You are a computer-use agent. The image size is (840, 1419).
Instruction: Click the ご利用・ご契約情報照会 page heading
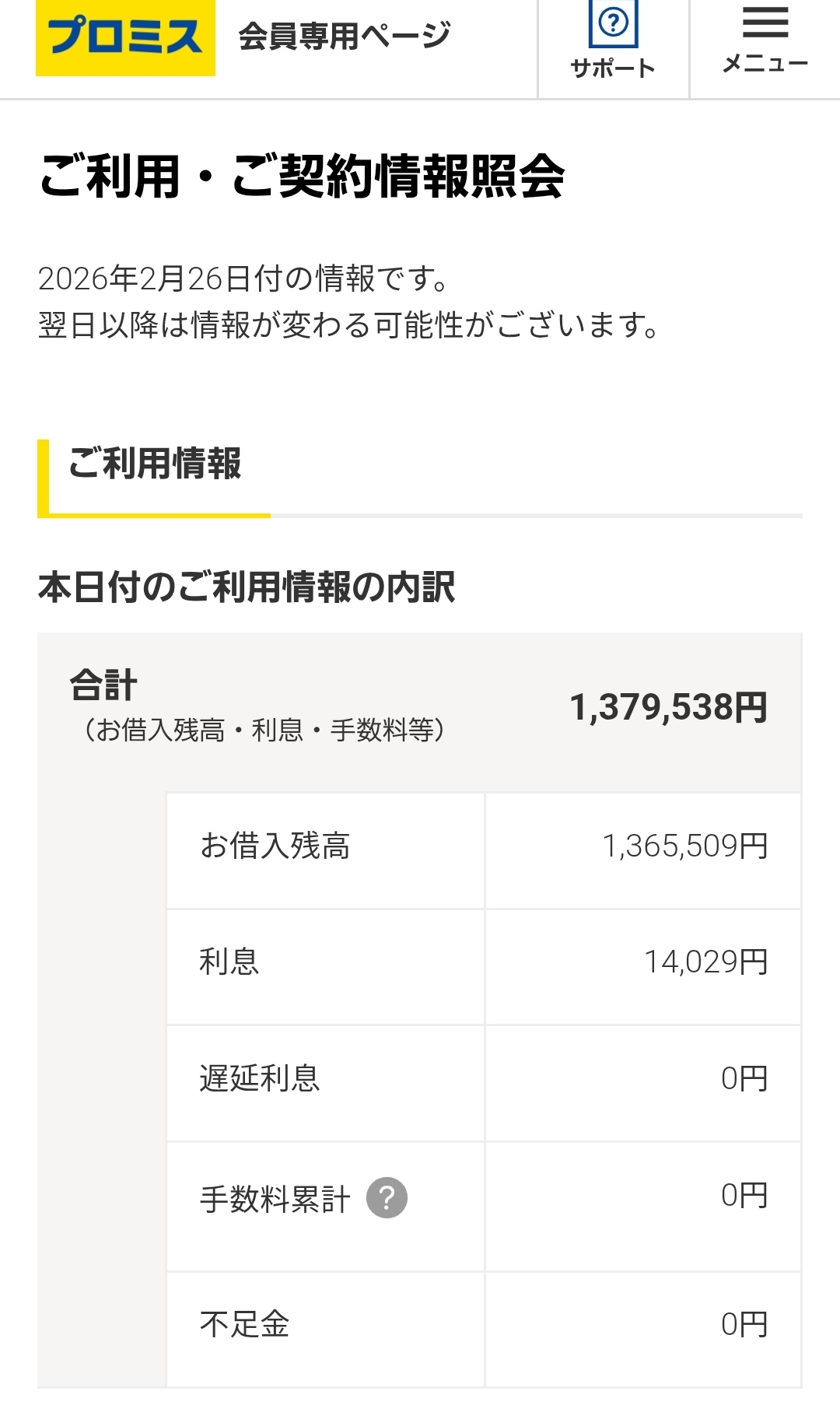point(302,176)
